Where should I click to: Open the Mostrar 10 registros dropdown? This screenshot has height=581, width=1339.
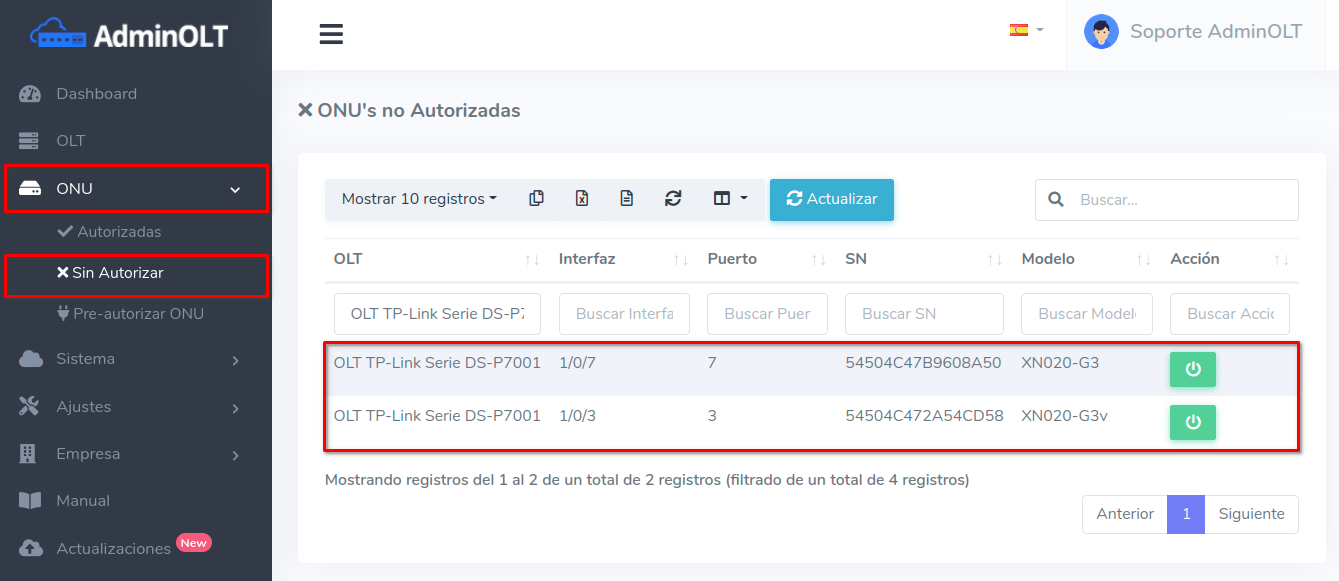tap(419, 199)
